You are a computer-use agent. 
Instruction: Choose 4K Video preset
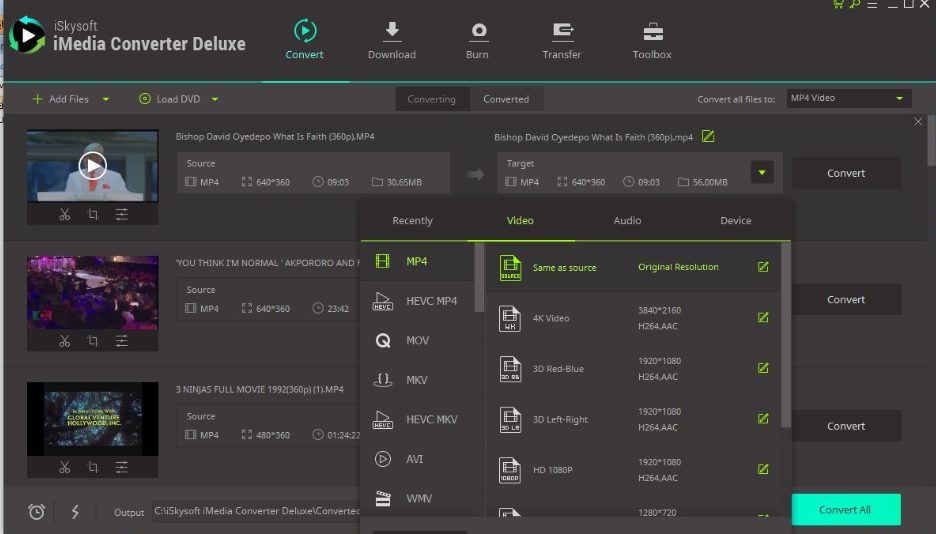tap(633, 318)
